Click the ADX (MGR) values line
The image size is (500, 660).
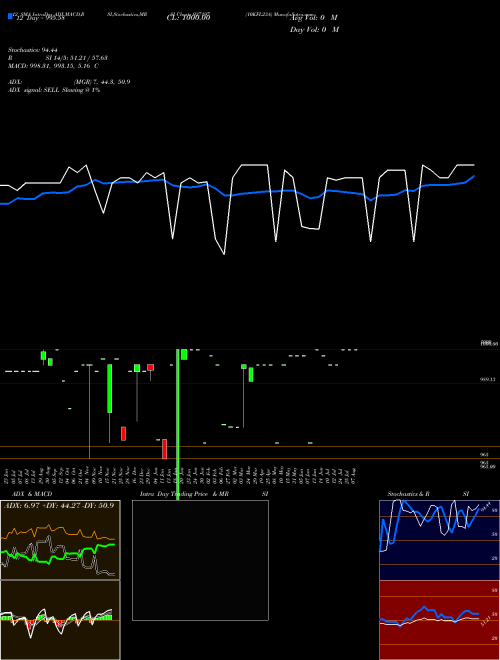pos(69,82)
